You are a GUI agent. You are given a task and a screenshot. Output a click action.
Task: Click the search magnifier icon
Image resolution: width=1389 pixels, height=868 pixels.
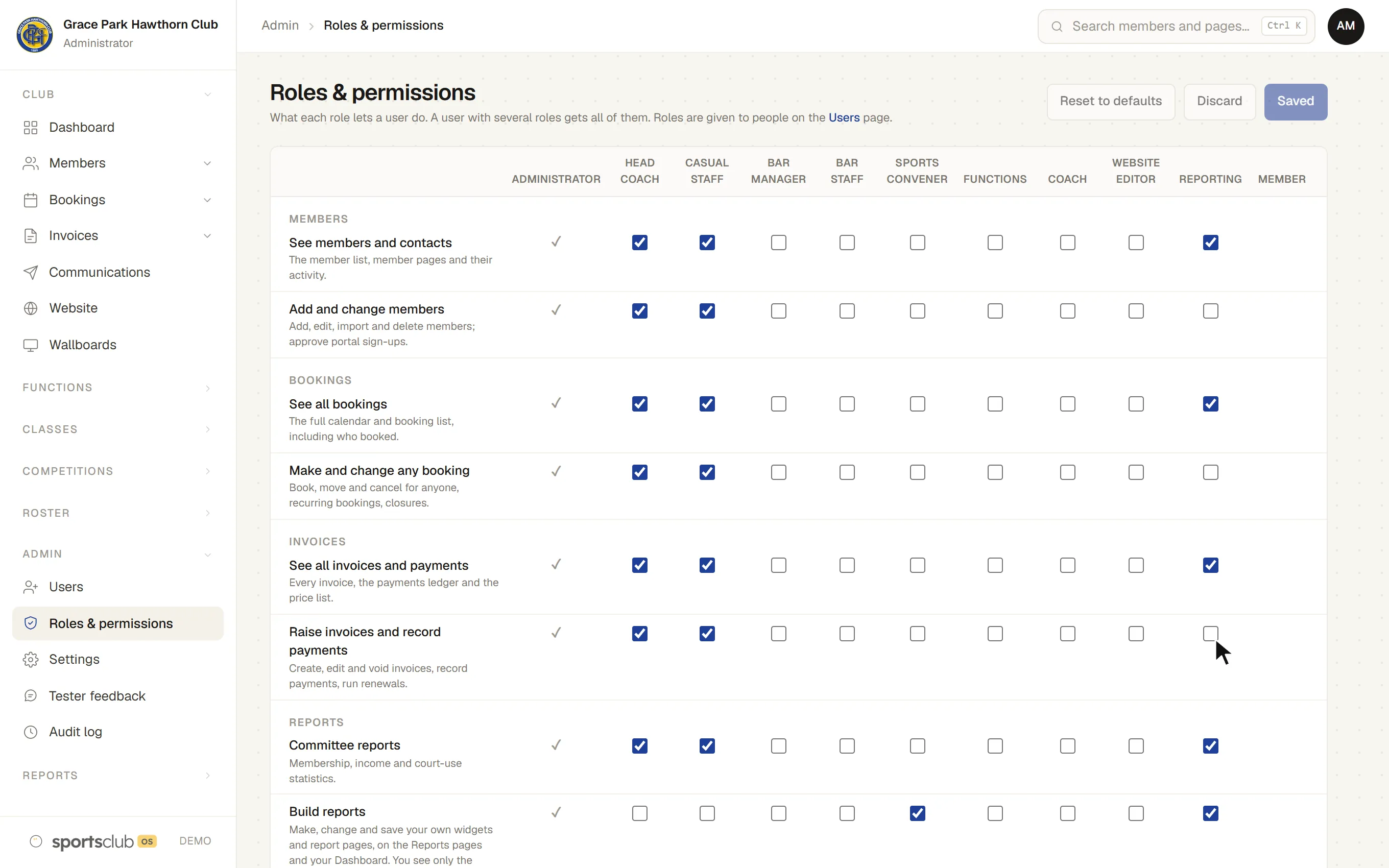coord(1057,27)
